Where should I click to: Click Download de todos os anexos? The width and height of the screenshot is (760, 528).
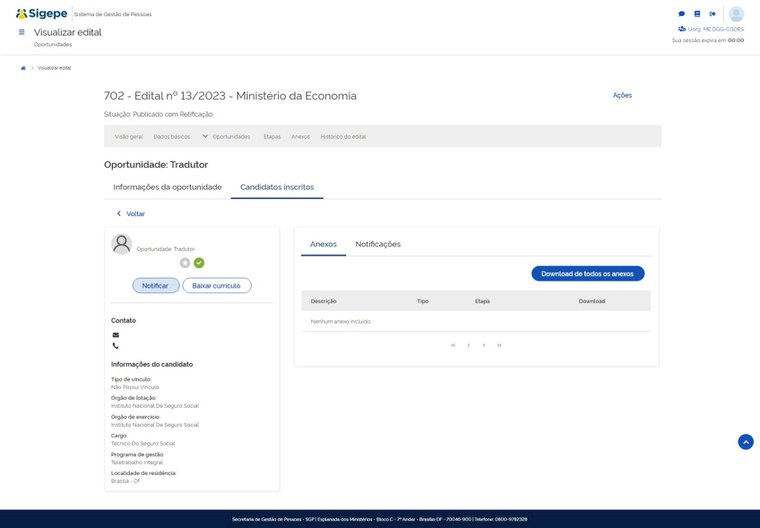point(588,273)
